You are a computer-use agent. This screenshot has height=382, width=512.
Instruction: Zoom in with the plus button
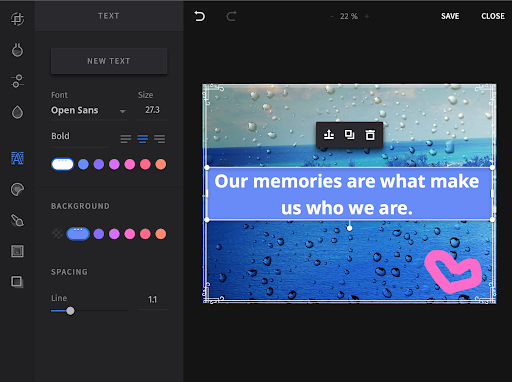click(x=367, y=16)
